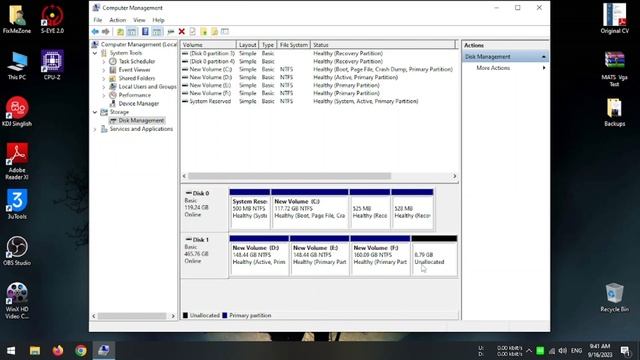Open the Action menu

click(x=118, y=20)
